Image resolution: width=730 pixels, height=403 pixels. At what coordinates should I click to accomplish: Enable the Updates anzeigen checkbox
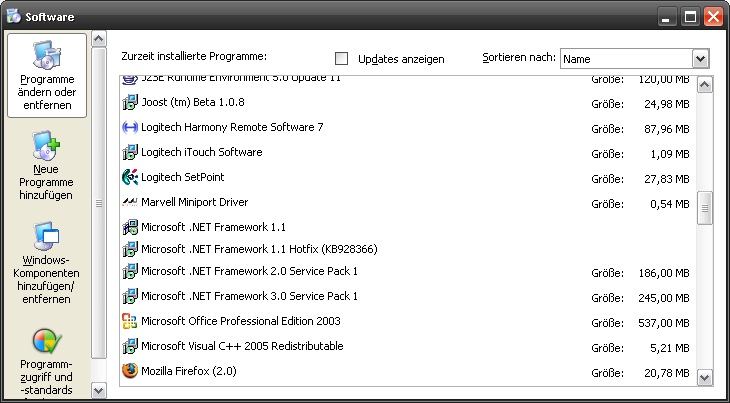coord(342,59)
